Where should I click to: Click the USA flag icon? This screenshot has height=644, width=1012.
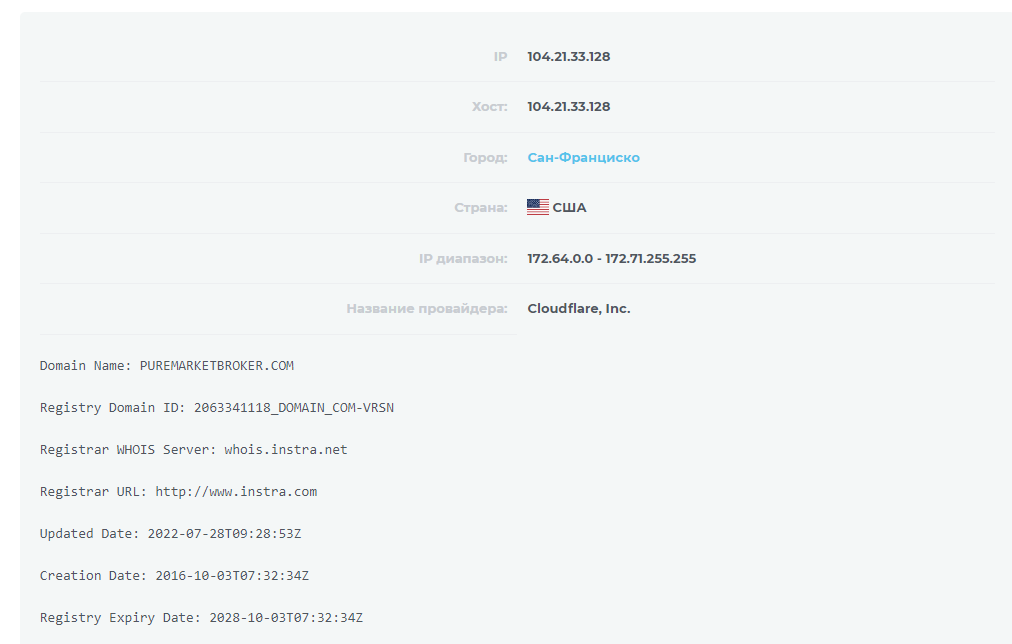tap(538, 207)
